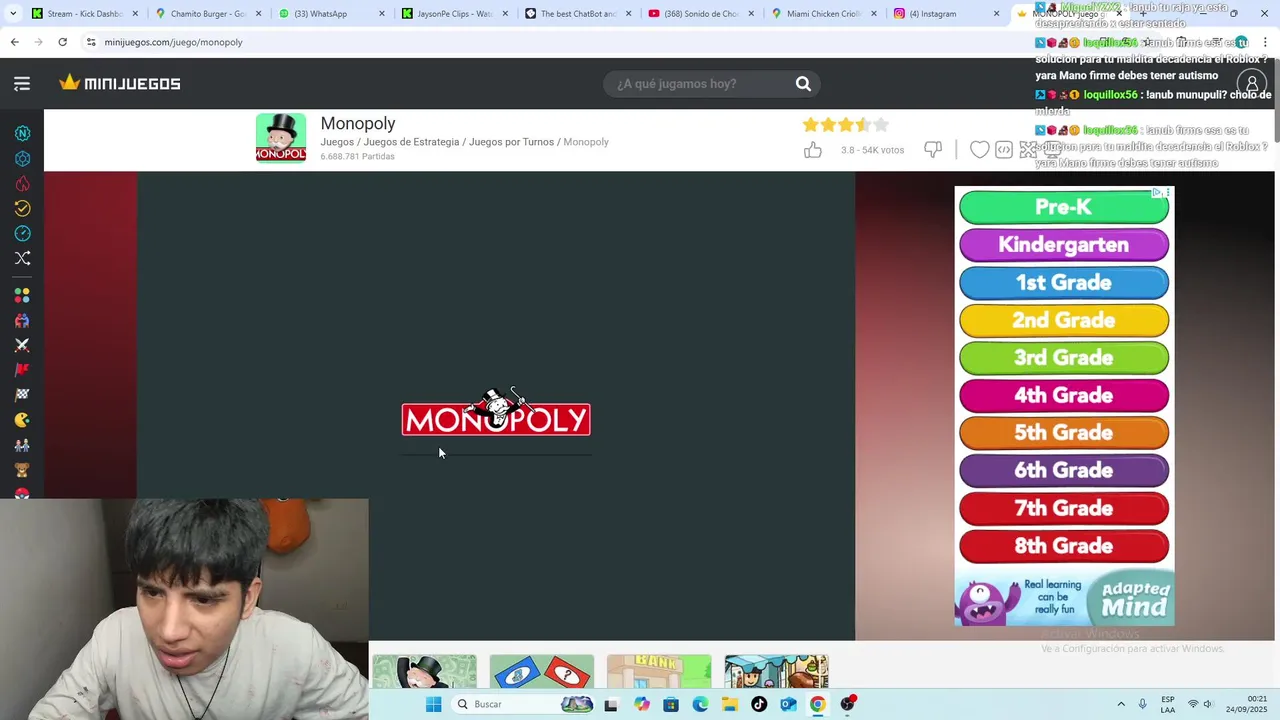The image size is (1280, 720).
Task: Switch to the WhatsApp tab
Action: click(x=332, y=14)
